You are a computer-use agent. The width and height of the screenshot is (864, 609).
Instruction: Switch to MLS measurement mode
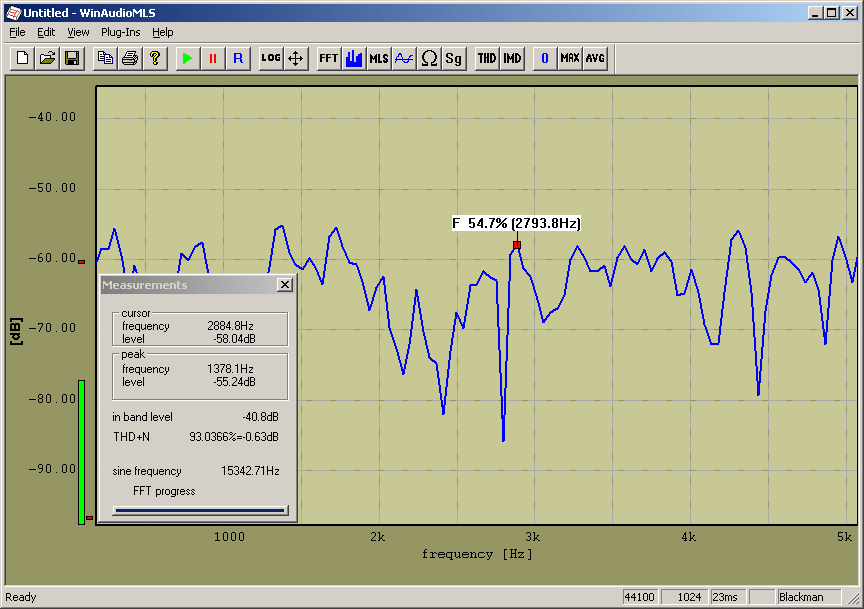click(379, 58)
